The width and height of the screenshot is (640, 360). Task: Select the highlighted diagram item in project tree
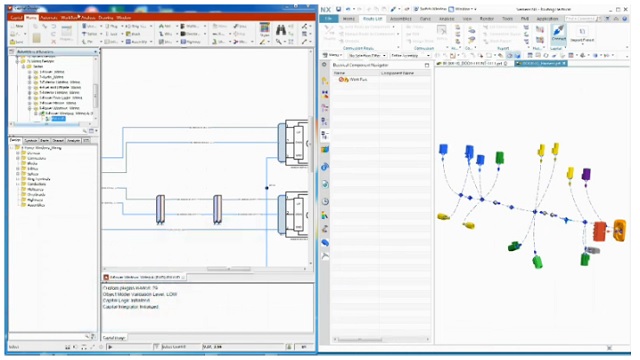coord(58,119)
